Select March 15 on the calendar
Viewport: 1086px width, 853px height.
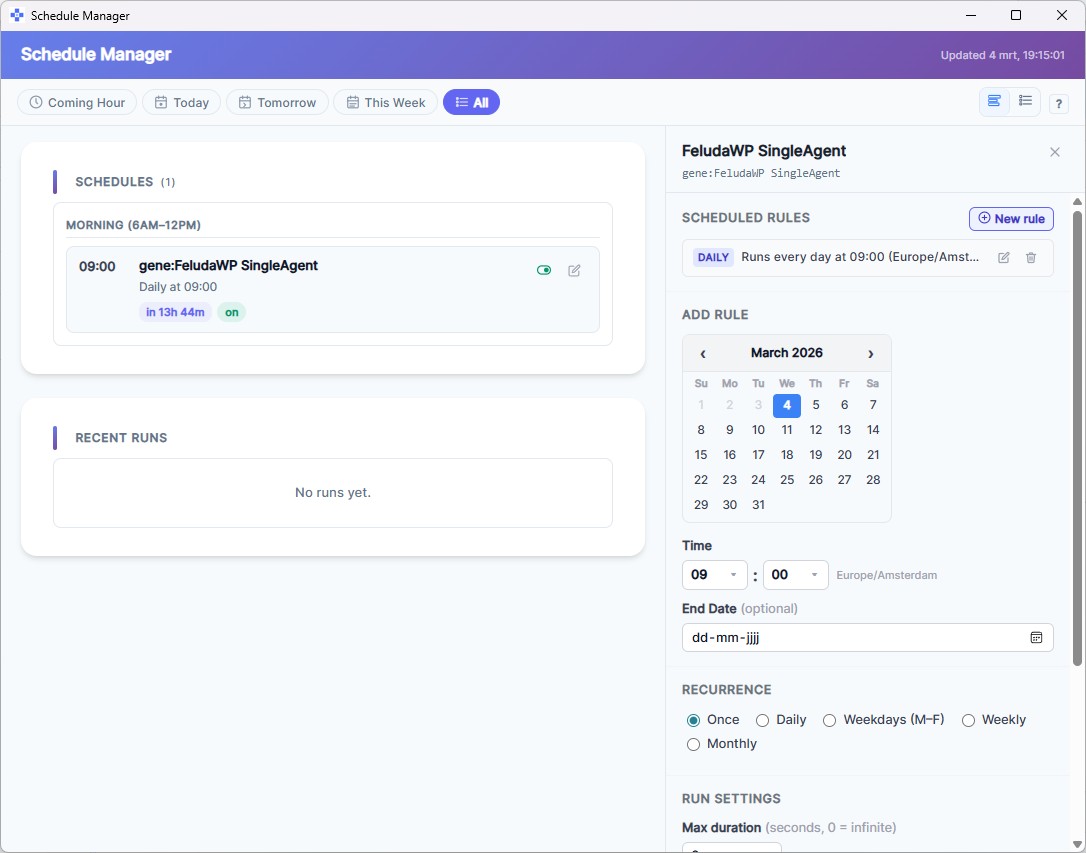[x=700, y=454]
